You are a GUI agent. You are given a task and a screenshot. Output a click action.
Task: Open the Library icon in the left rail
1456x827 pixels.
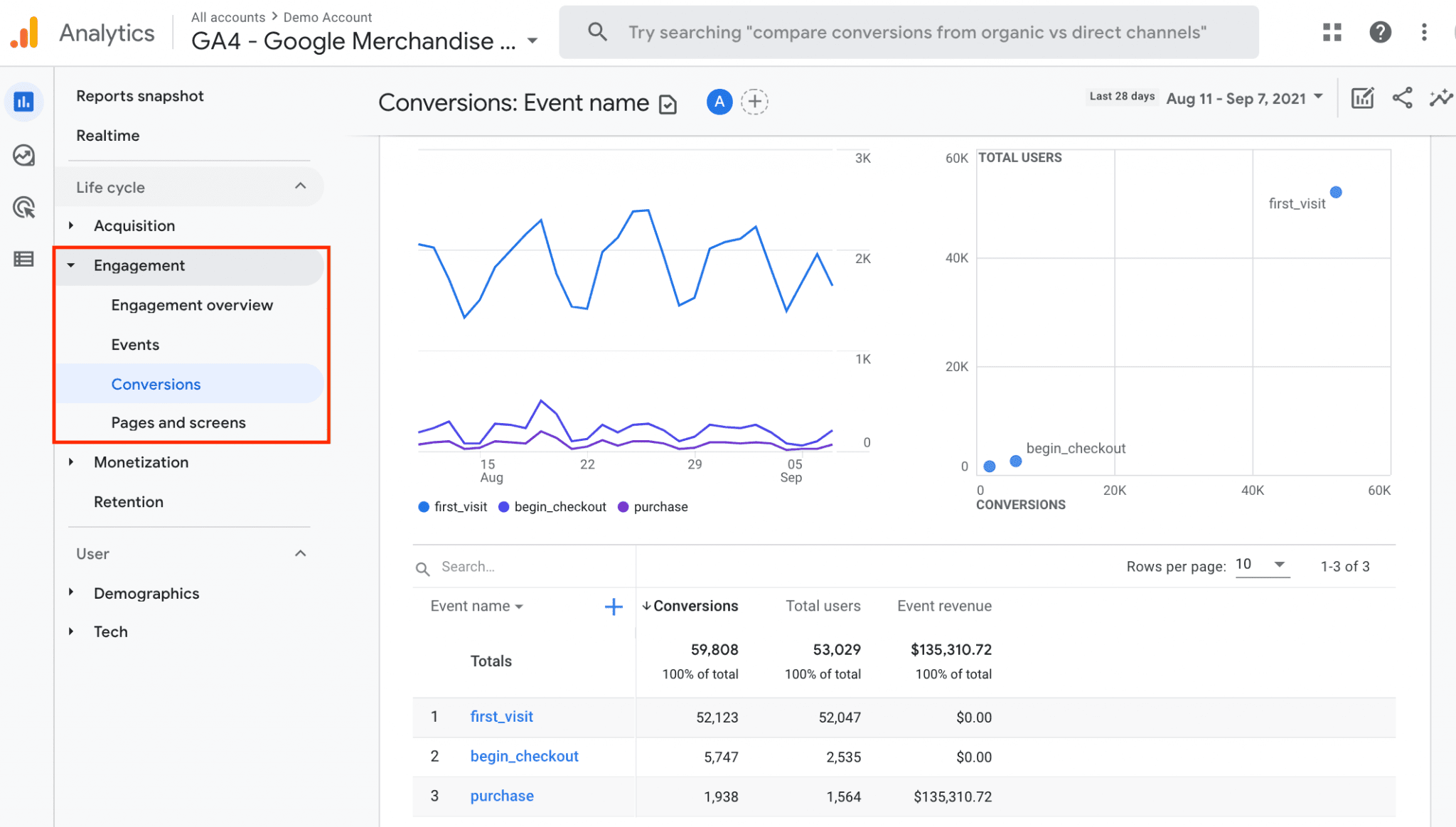(24, 259)
